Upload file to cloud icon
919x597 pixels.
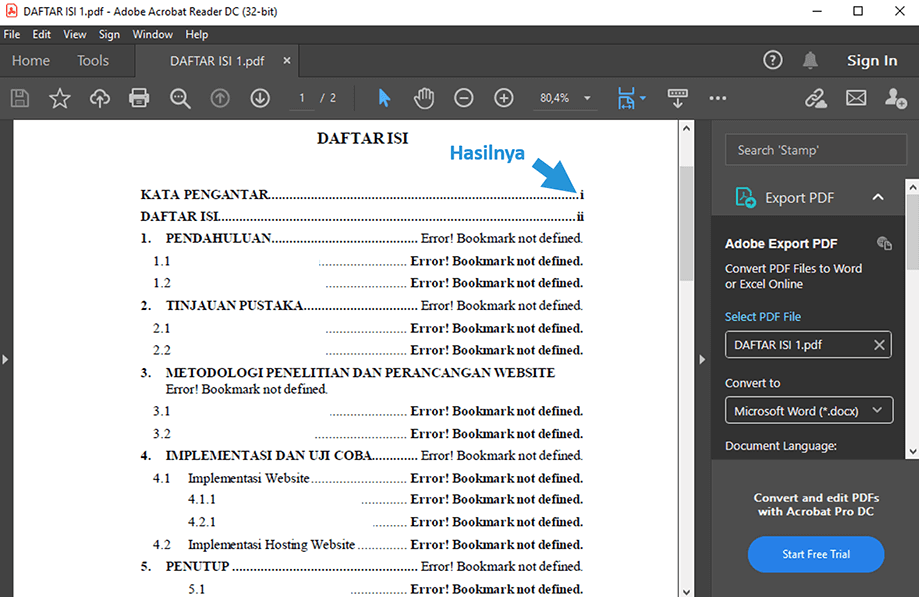coord(100,98)
